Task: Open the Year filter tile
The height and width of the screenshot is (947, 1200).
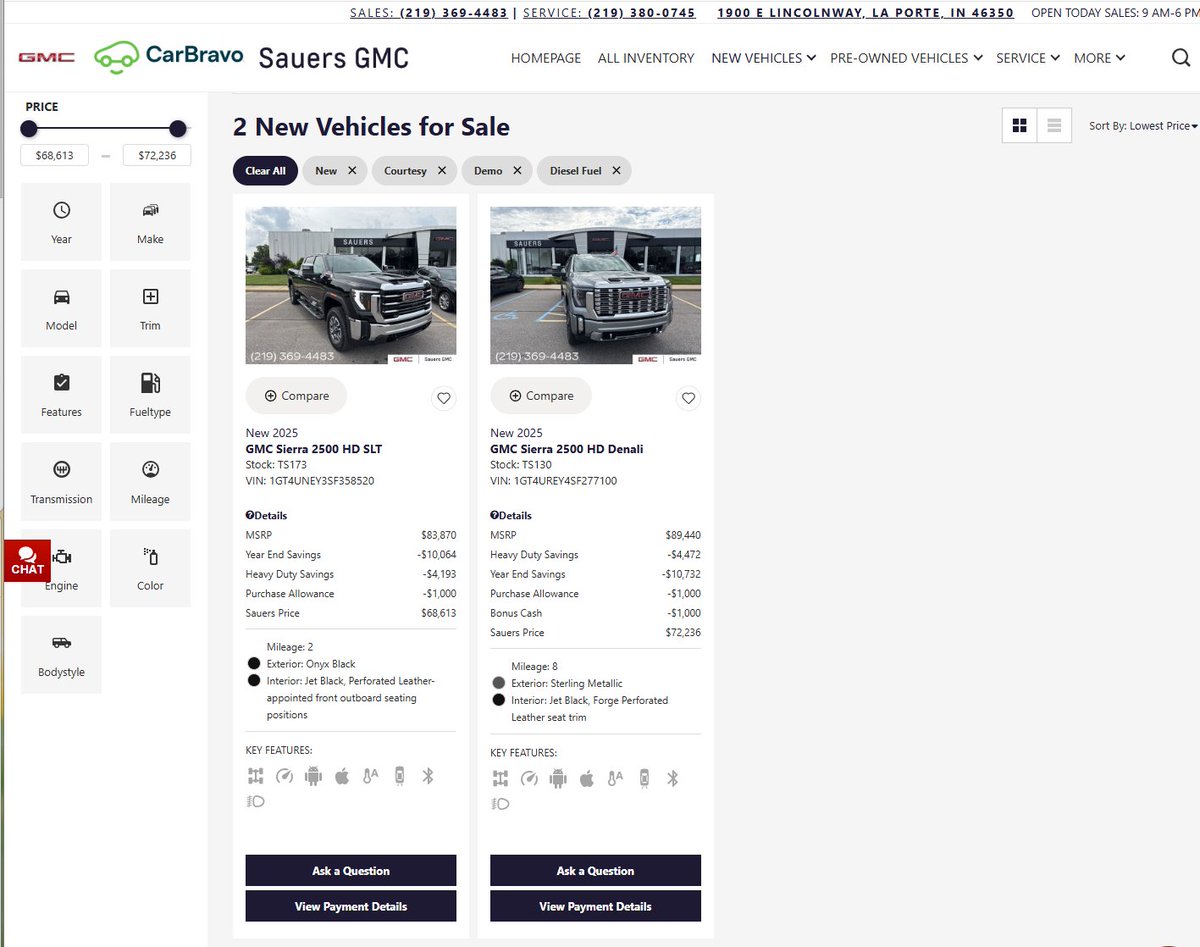Action: (62, 222)
